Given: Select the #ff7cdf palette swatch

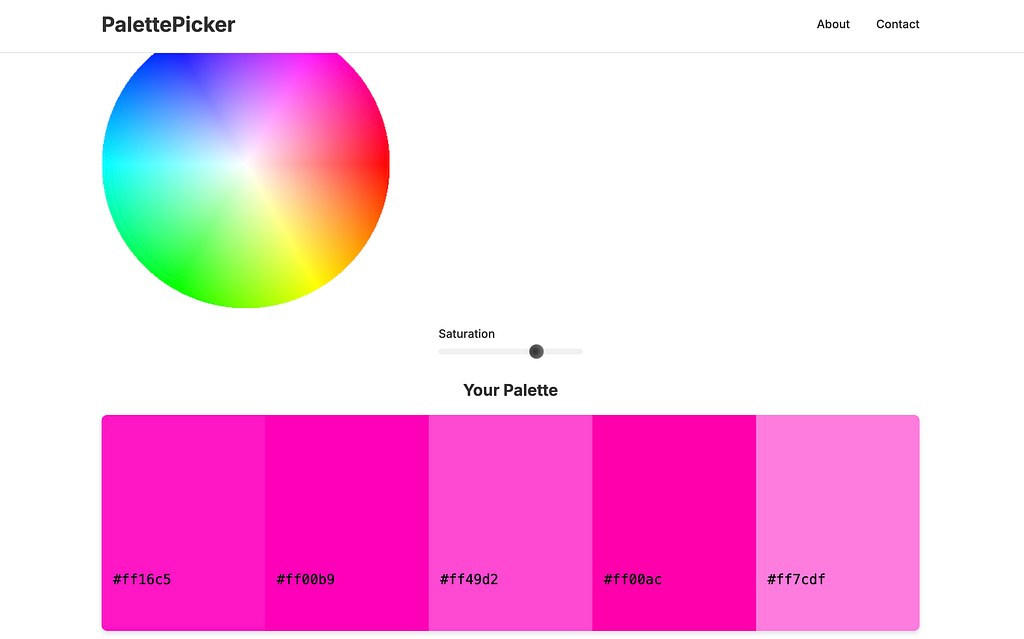Looking at the screenshot, I should point(838,523).
